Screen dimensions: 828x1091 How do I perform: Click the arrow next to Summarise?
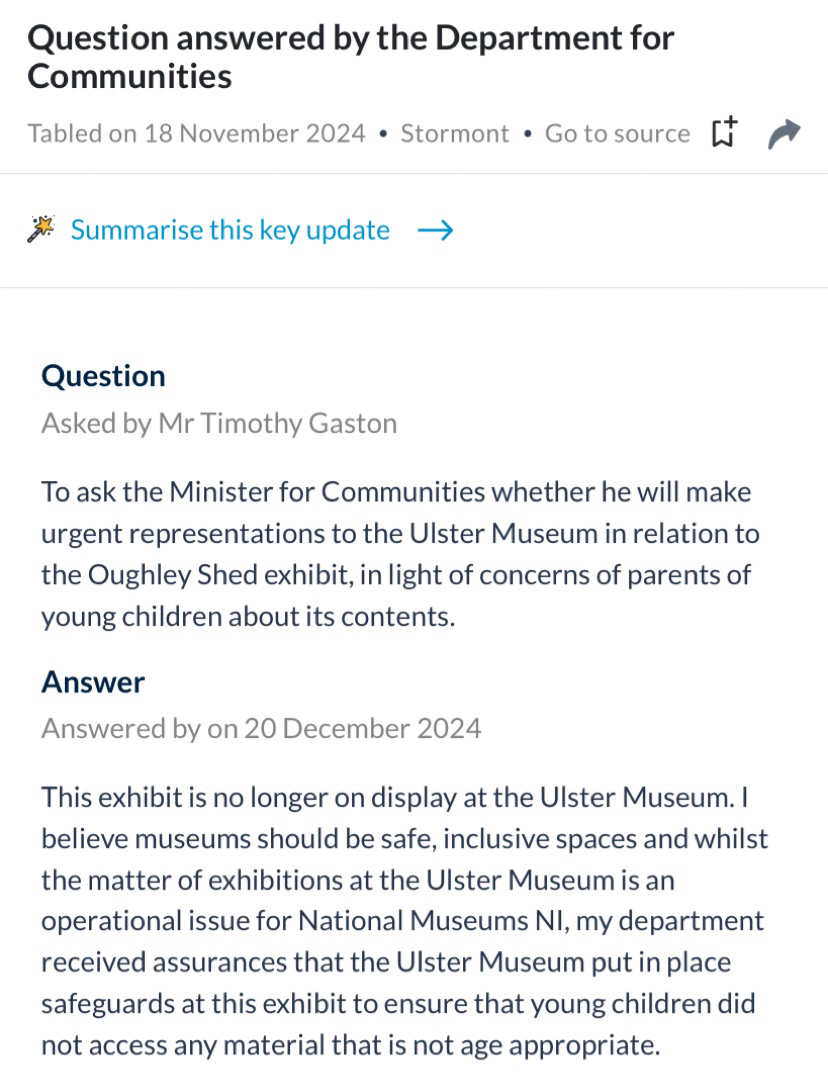[x=435, y=231]
